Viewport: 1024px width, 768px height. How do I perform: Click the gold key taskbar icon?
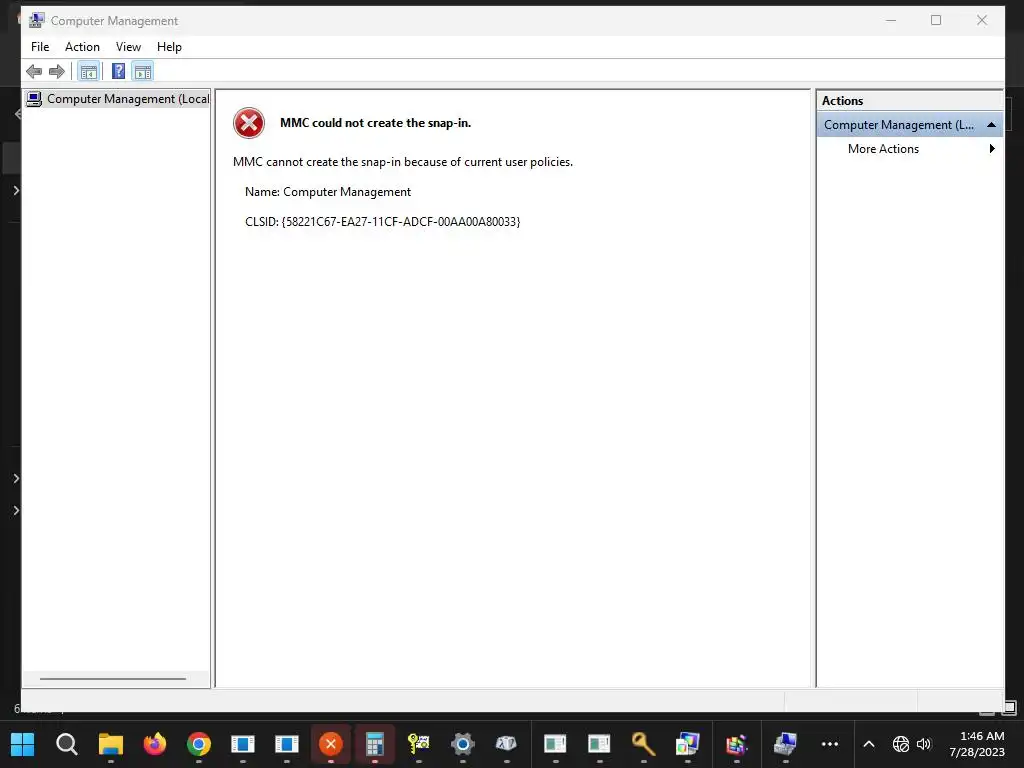click(x=643, y=744)
